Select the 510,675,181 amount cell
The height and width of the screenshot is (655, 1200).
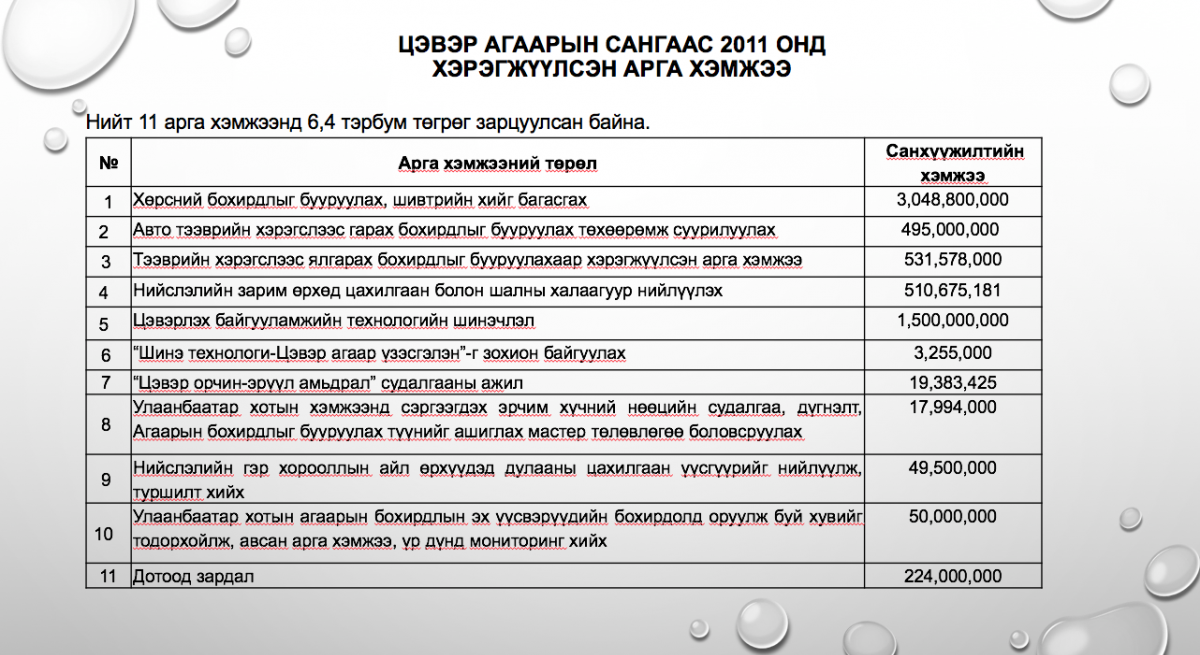(x=954, y=291)
